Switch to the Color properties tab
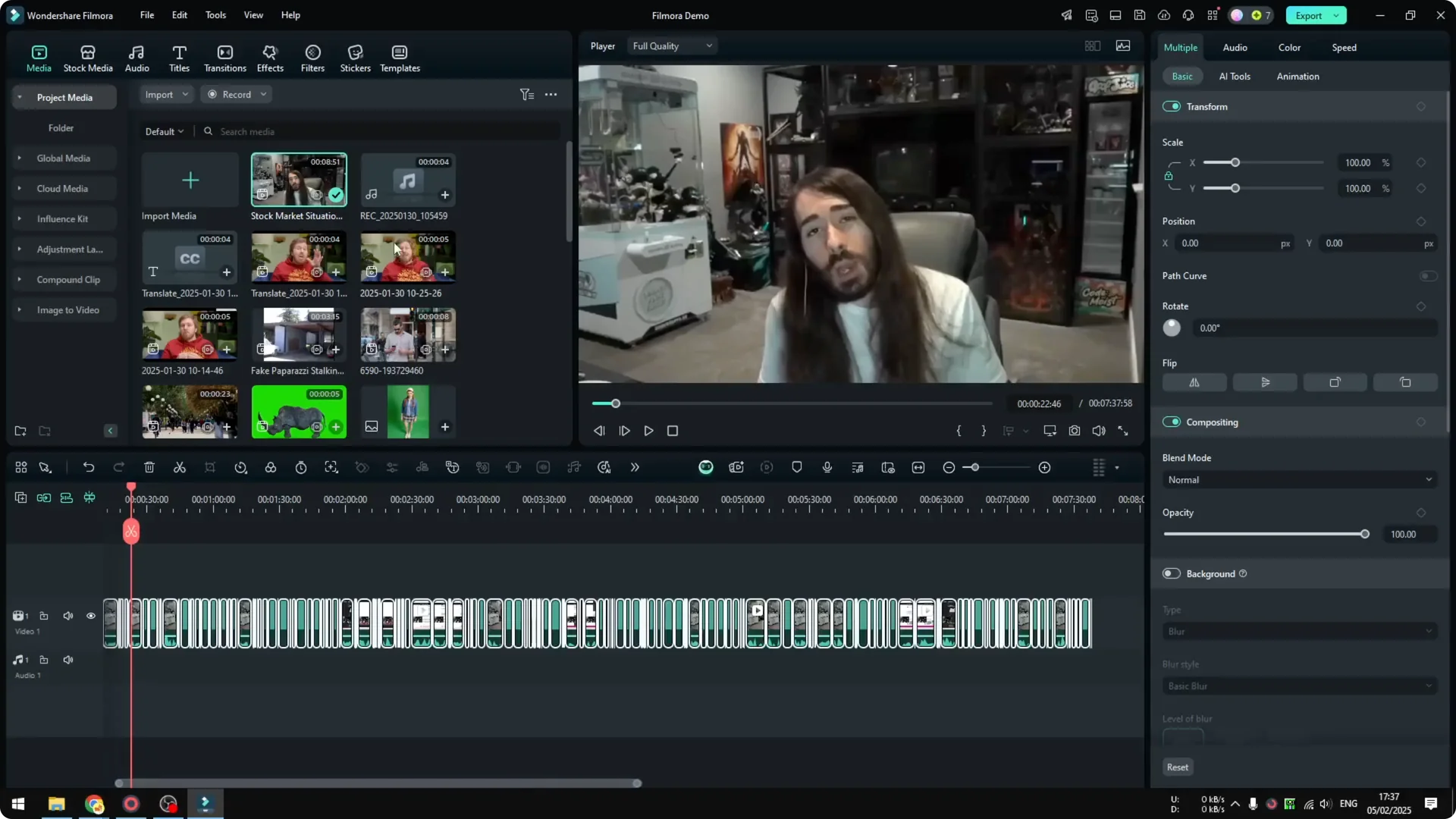Viewport: 1456px width, 819px height. click(1289, 48)
